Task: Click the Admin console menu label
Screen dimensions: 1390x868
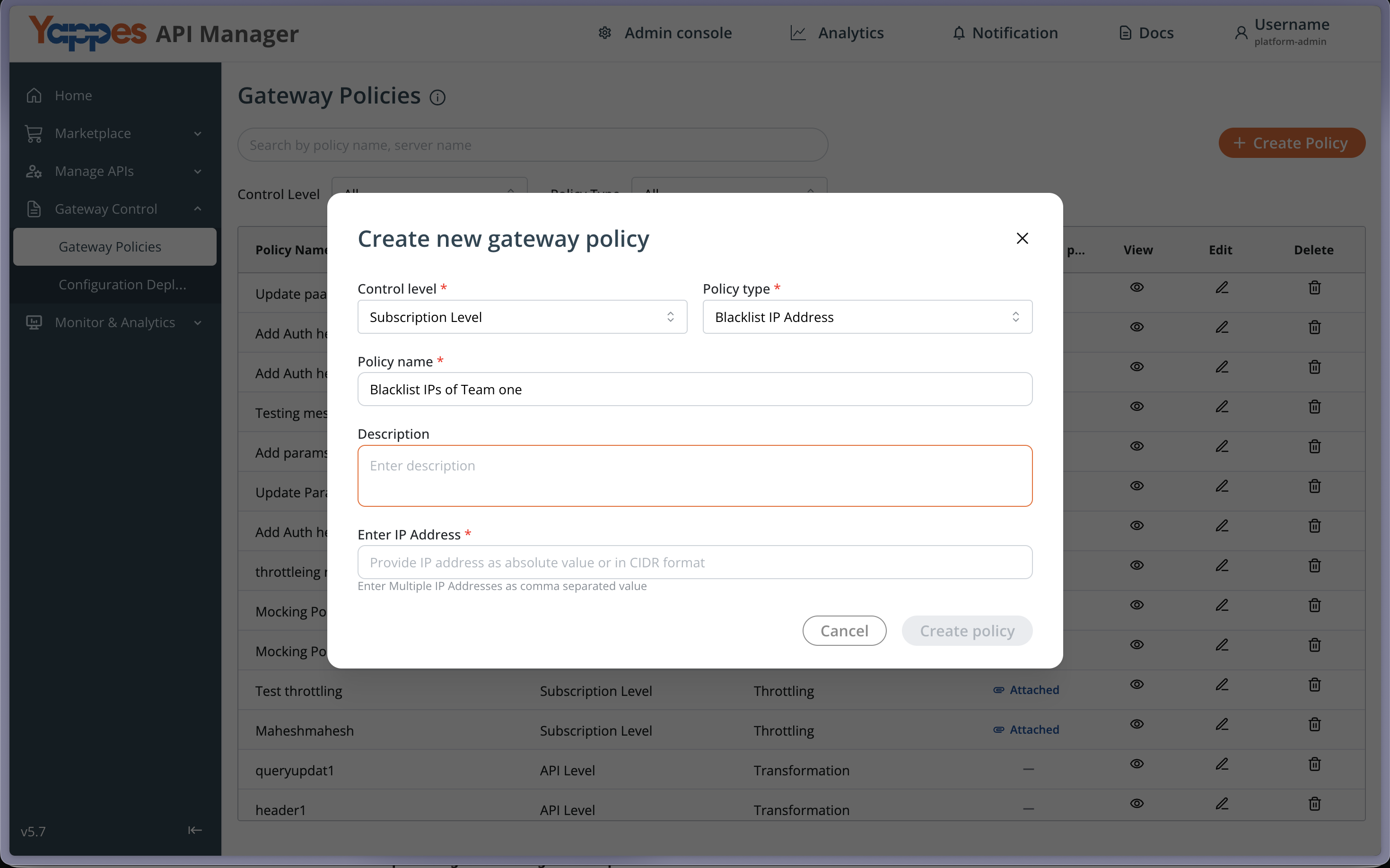Action: (678, 33)
